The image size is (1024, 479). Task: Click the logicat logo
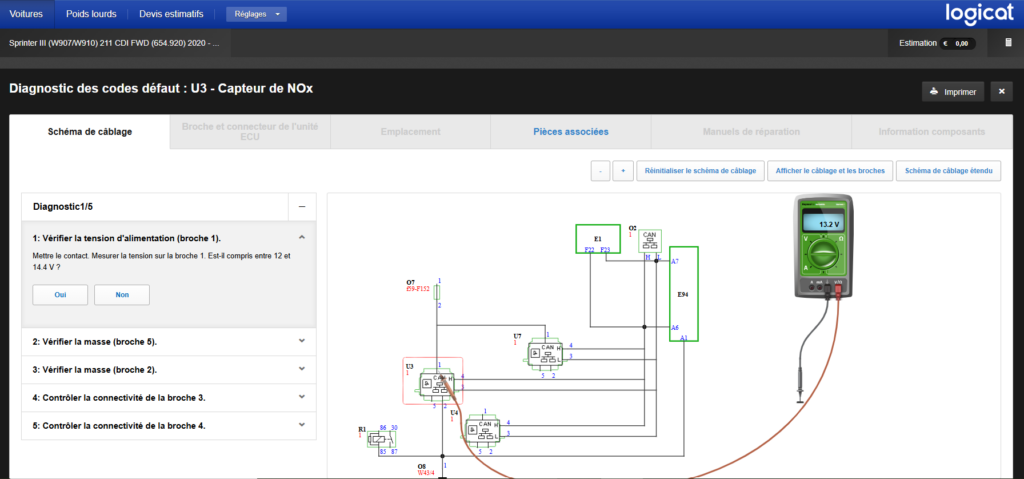pyautogui.click(x=979, y=14)
